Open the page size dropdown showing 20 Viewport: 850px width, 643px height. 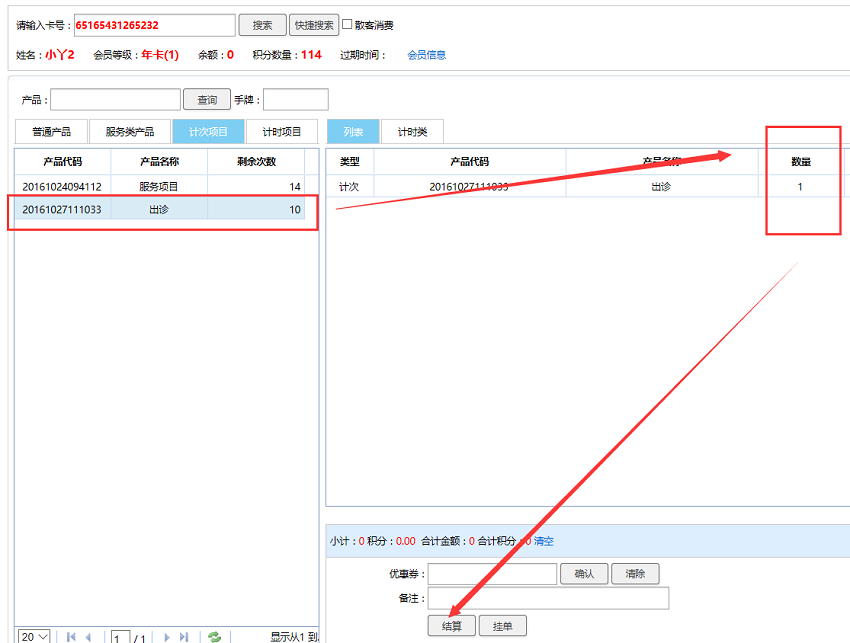(34, 637)
